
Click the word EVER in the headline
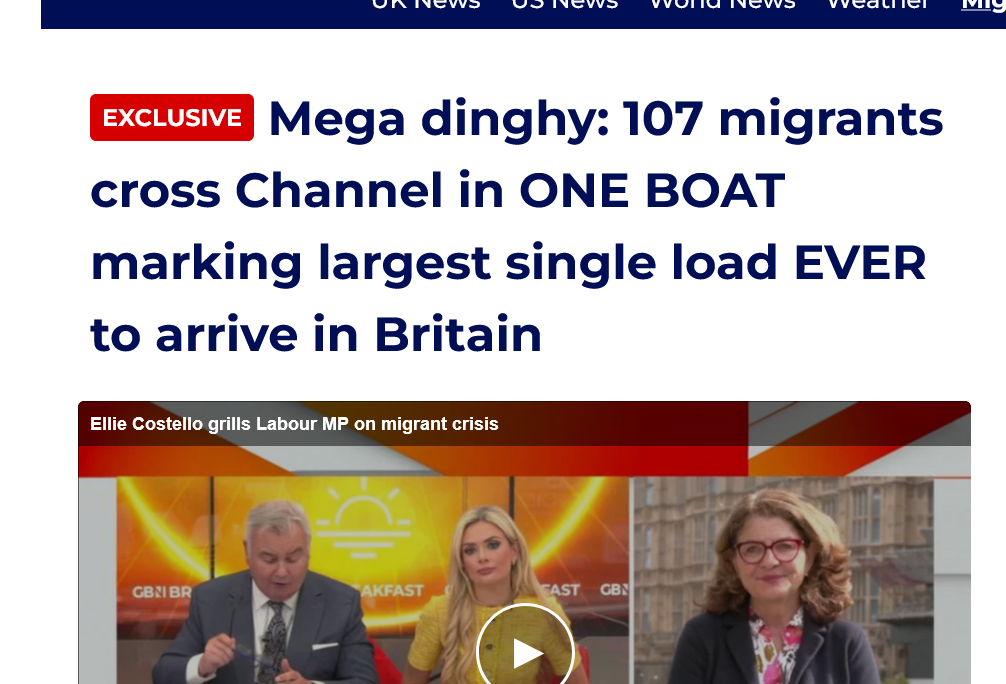[860, 262]
